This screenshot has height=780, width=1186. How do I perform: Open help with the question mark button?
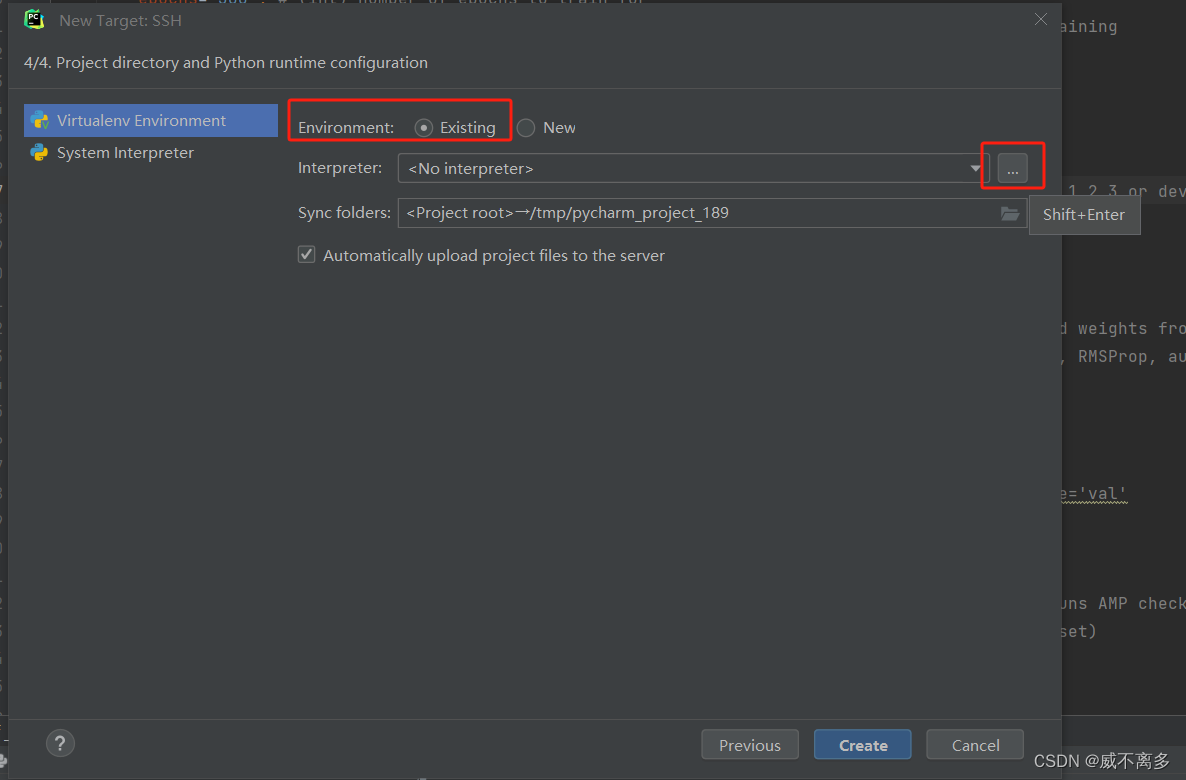[x=61, y=743]
